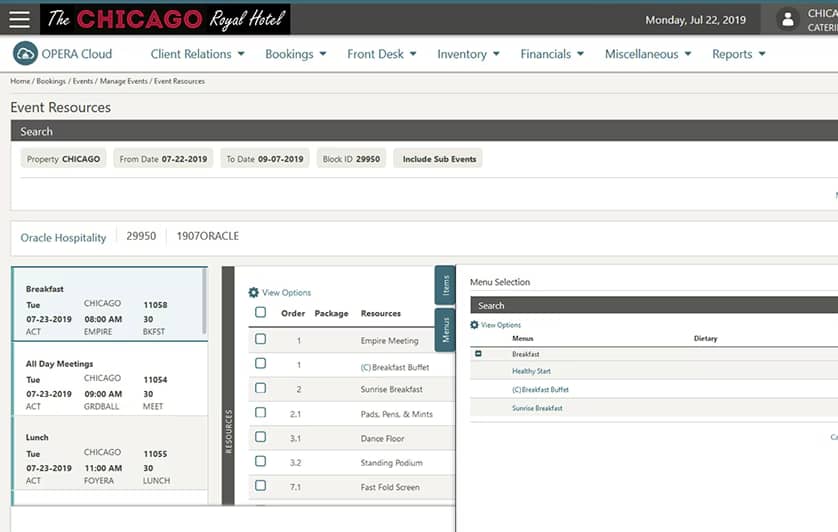Open the hamburger main menu
The width and height of the screenshot is (838, 532).
coord(19,19)
